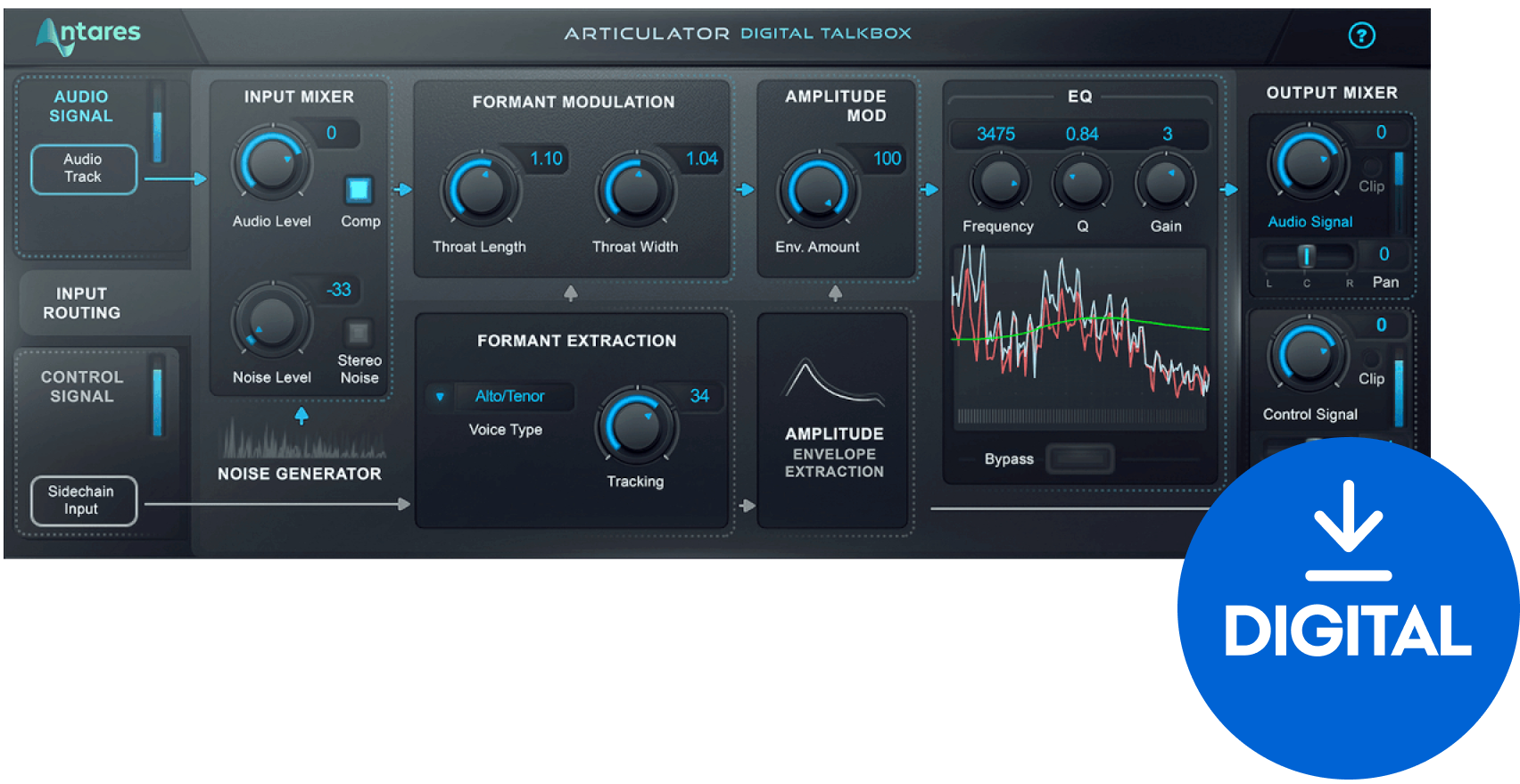
Task: Click the Audio Level value 0 field
Action: click(x=332, y=133)
